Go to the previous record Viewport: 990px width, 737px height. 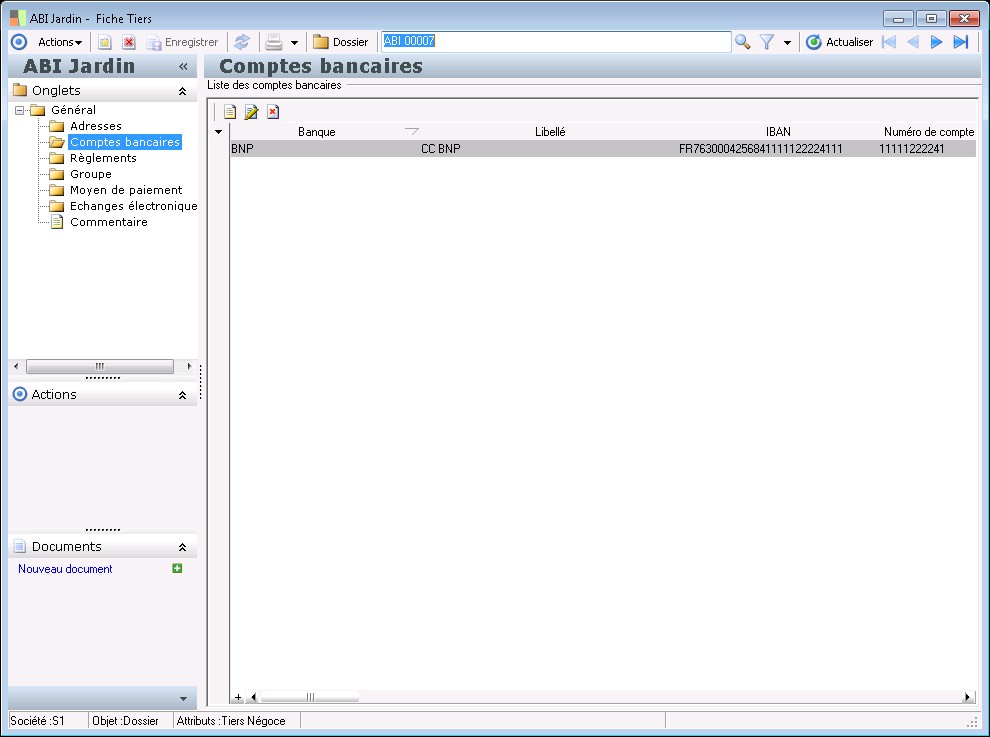tap(913, 42)
